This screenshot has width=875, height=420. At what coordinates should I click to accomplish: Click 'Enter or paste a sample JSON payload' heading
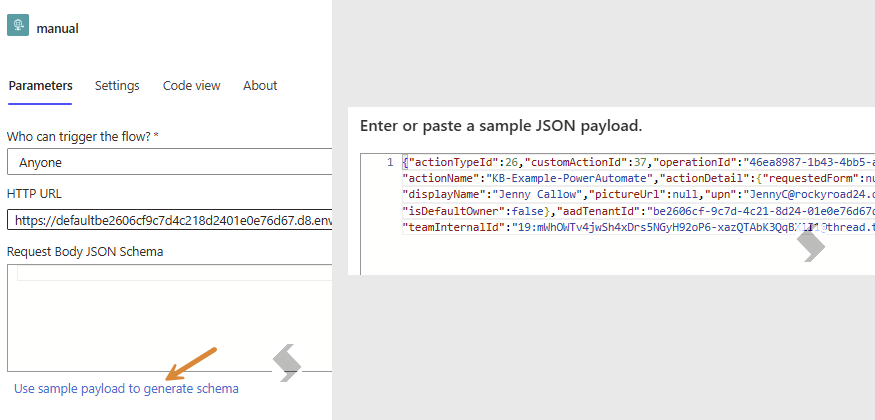coord(501,125)
